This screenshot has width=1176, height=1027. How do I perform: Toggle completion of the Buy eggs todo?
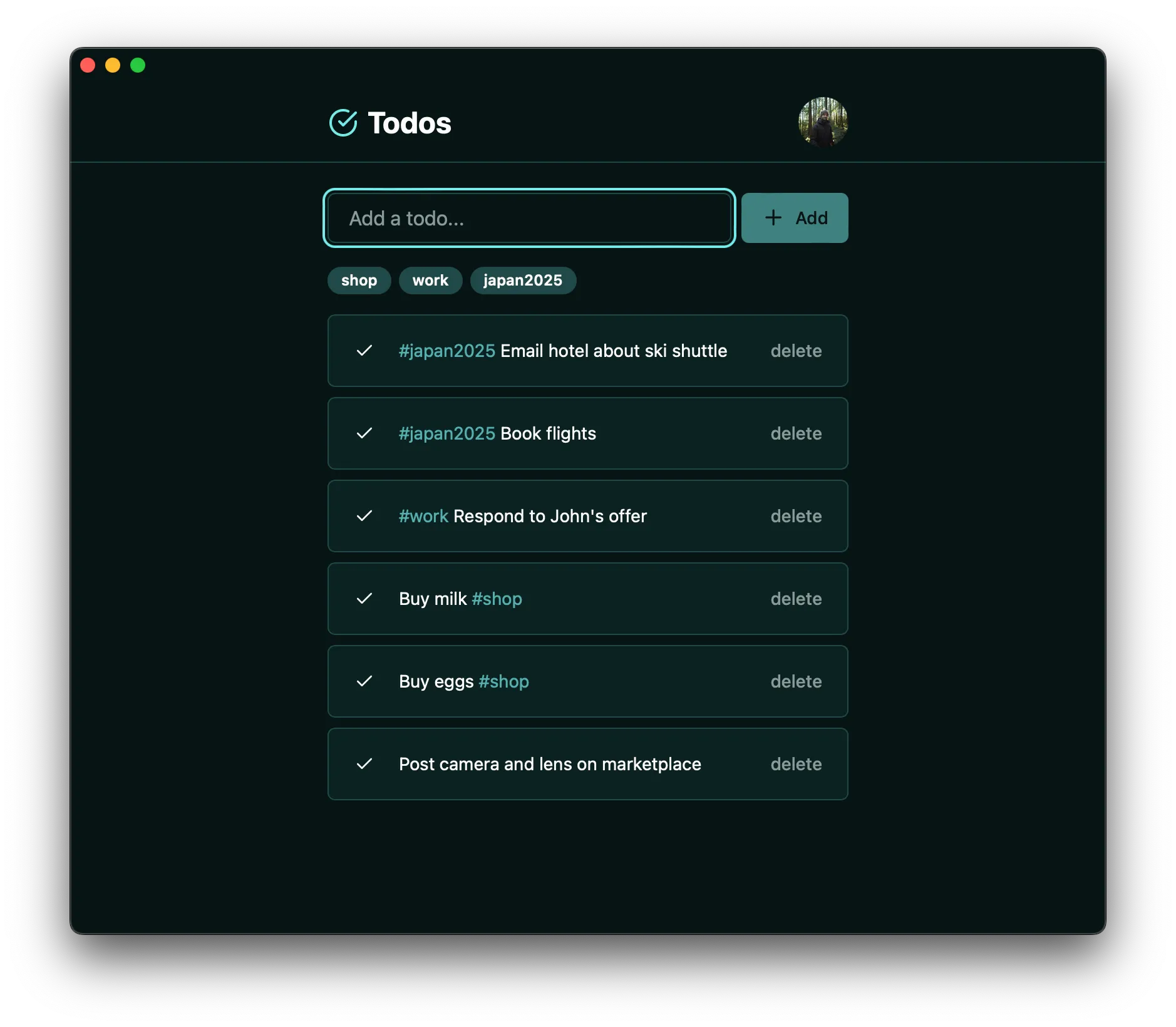[365, 681]
